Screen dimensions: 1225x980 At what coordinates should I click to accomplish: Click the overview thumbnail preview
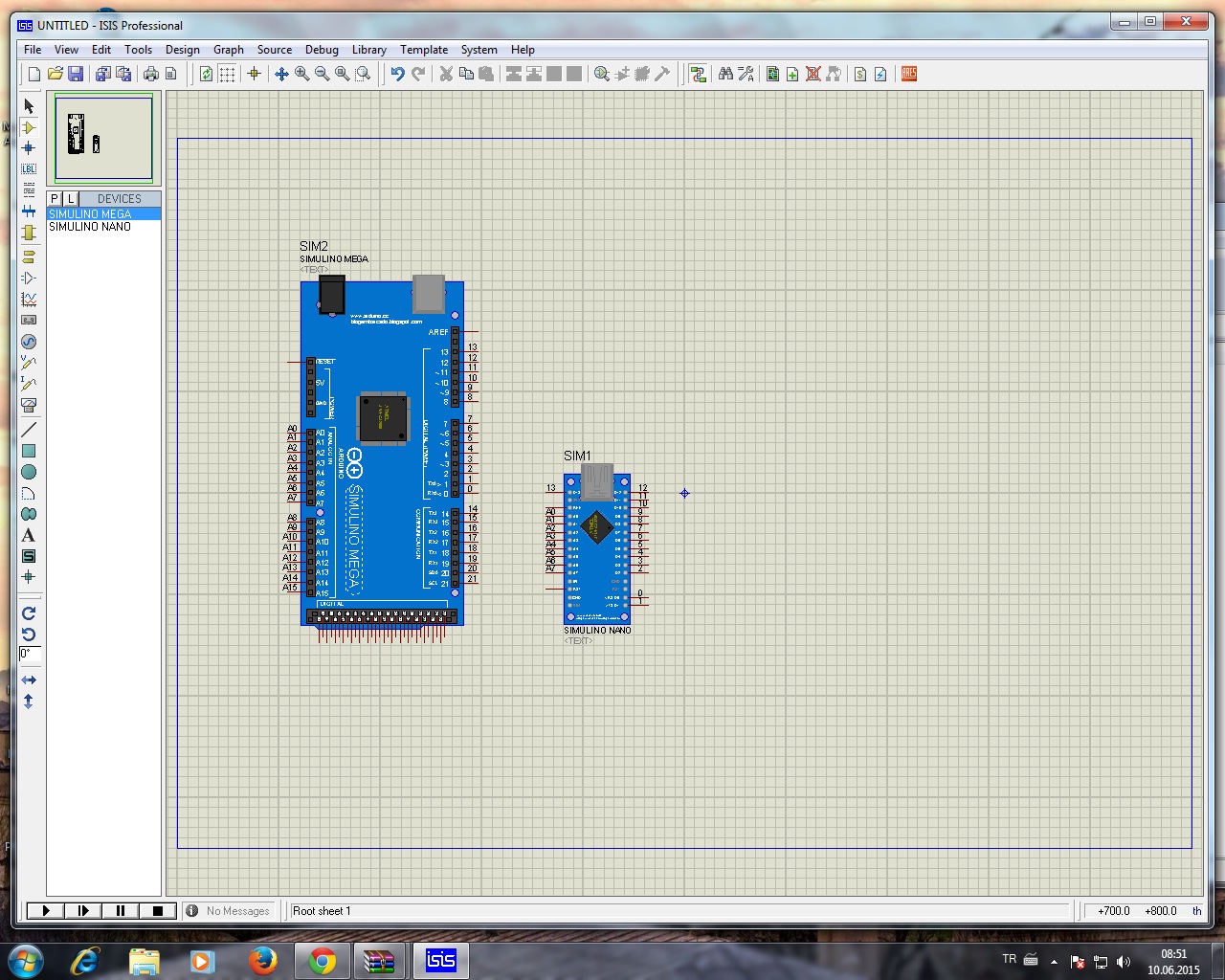point(103,138)
